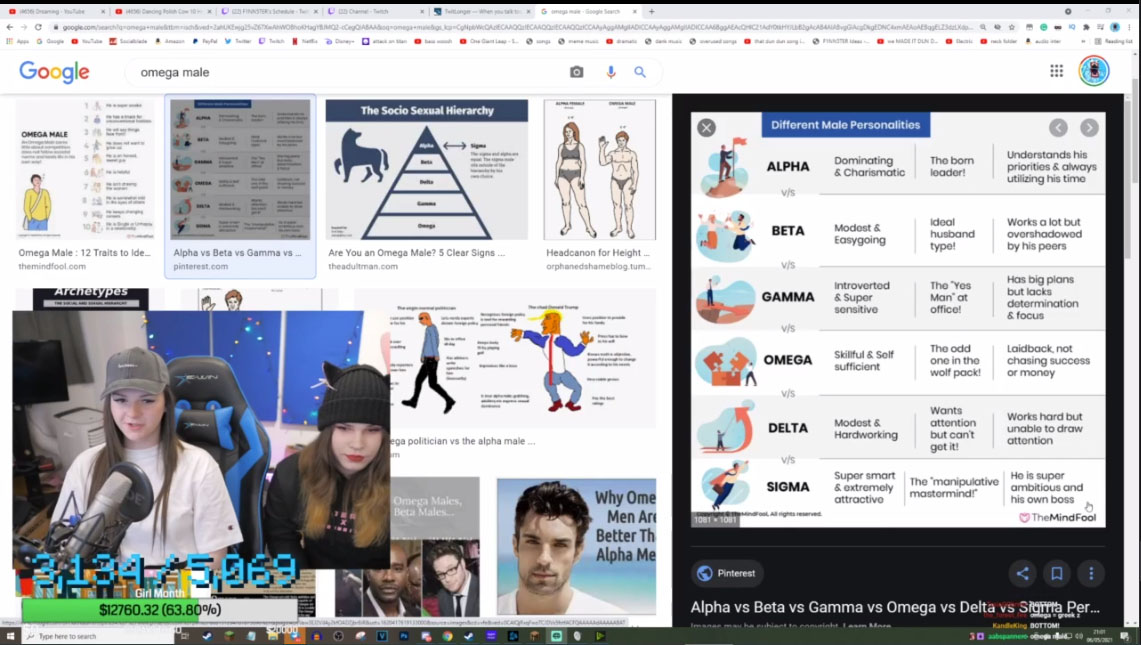Open Socio Sexual Hierarchy pyramid image
The width and height of the screenshot is (1141, 645).
(426, 170)
